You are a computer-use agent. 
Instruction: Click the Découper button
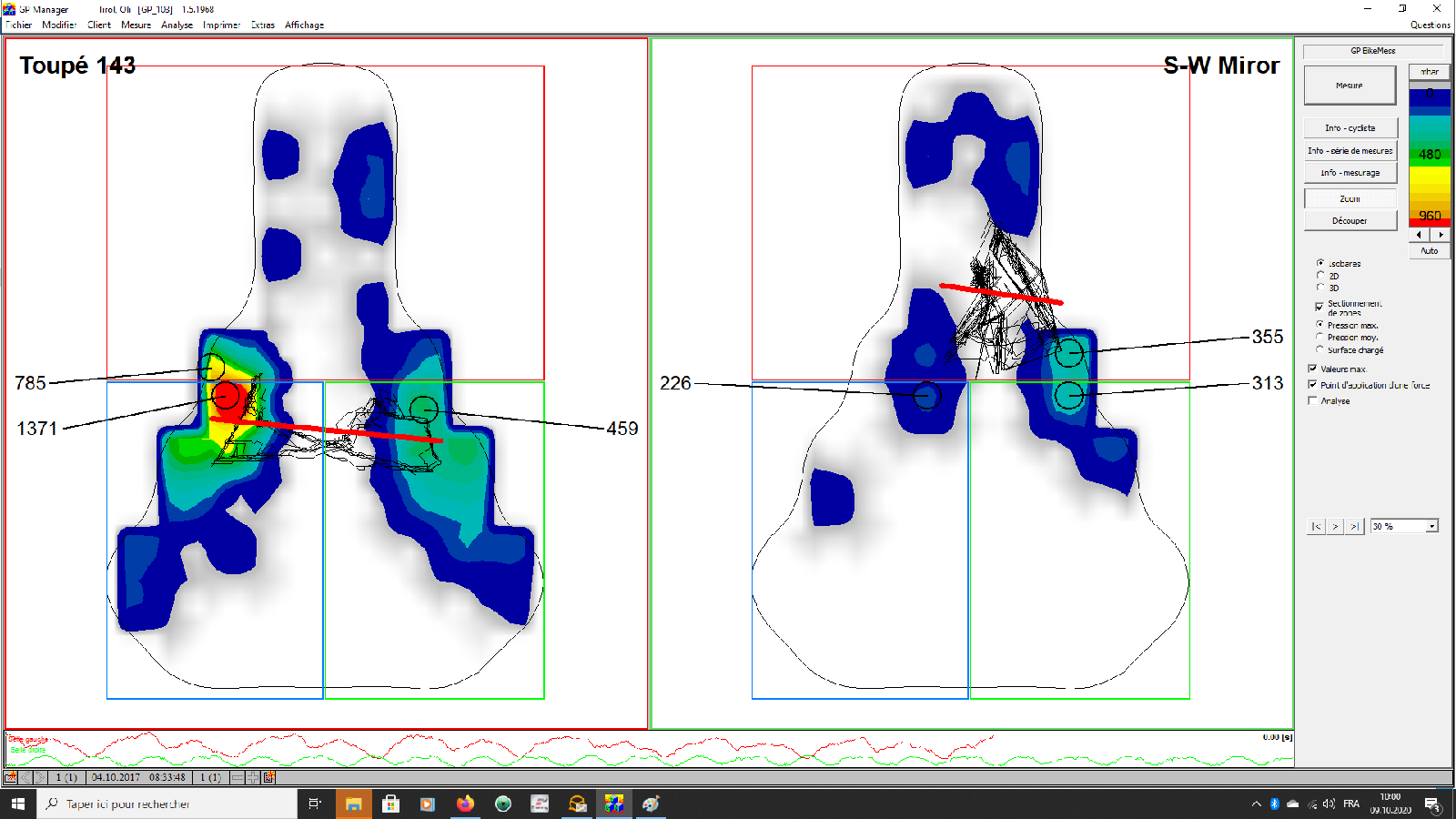click(1350, 220)
